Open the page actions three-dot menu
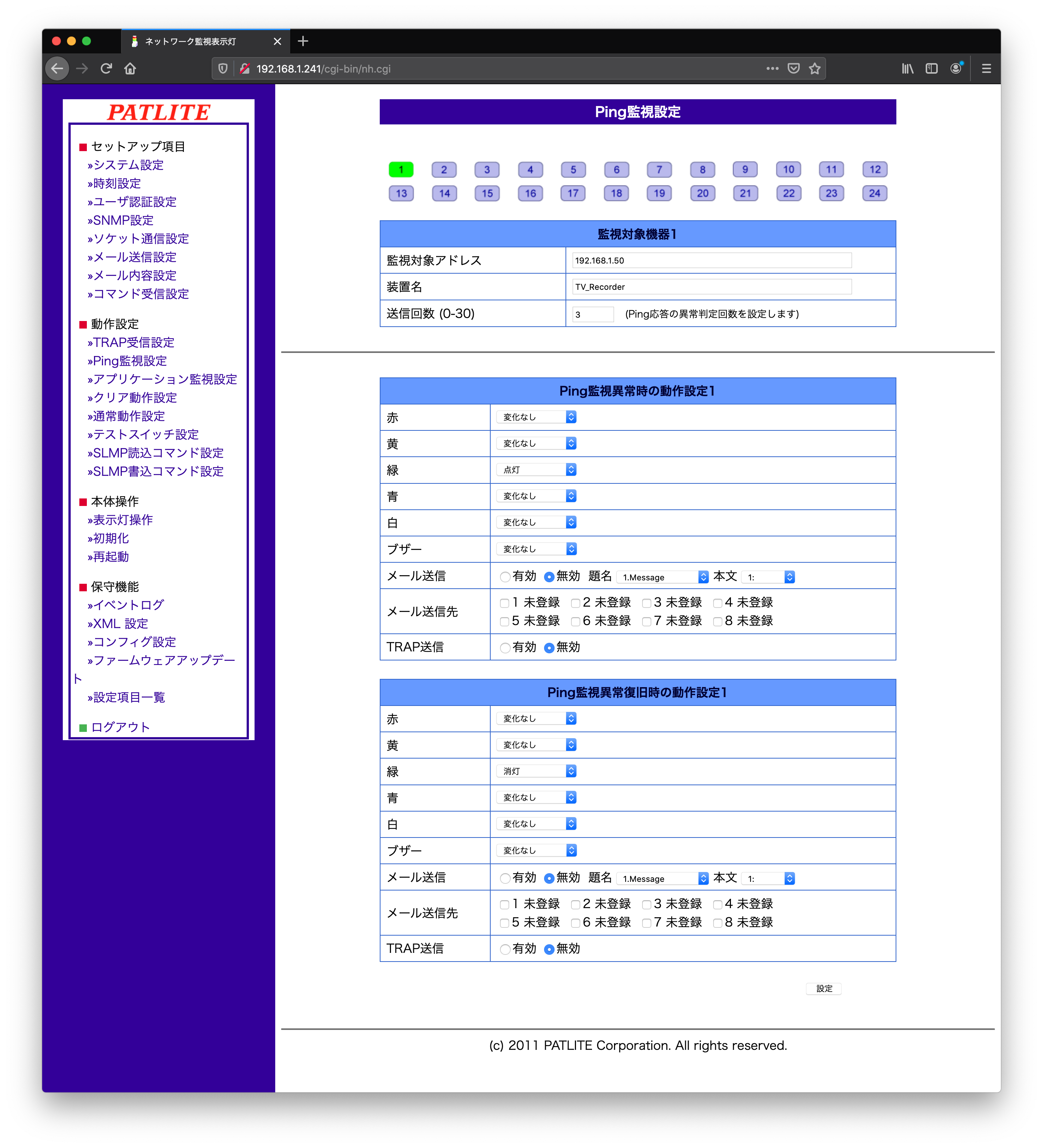The width and height of the screenshot is (1043, 1148). [x=772, y=68]
